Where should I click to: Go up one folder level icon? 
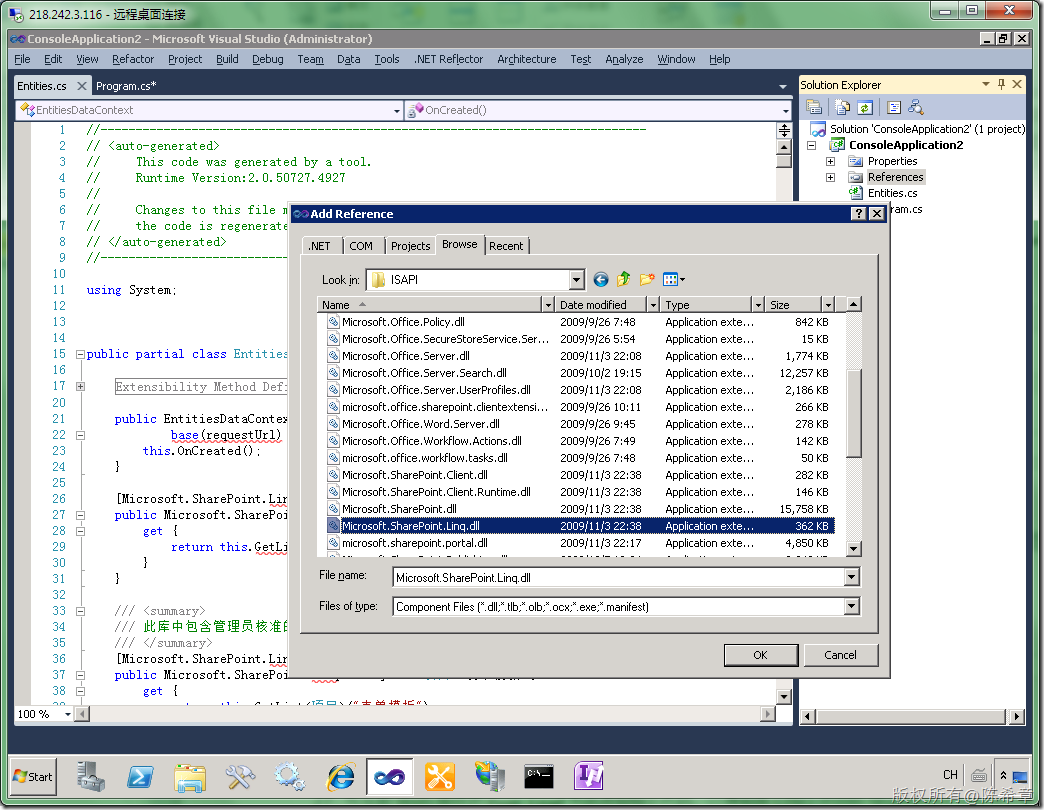[623, 280]
